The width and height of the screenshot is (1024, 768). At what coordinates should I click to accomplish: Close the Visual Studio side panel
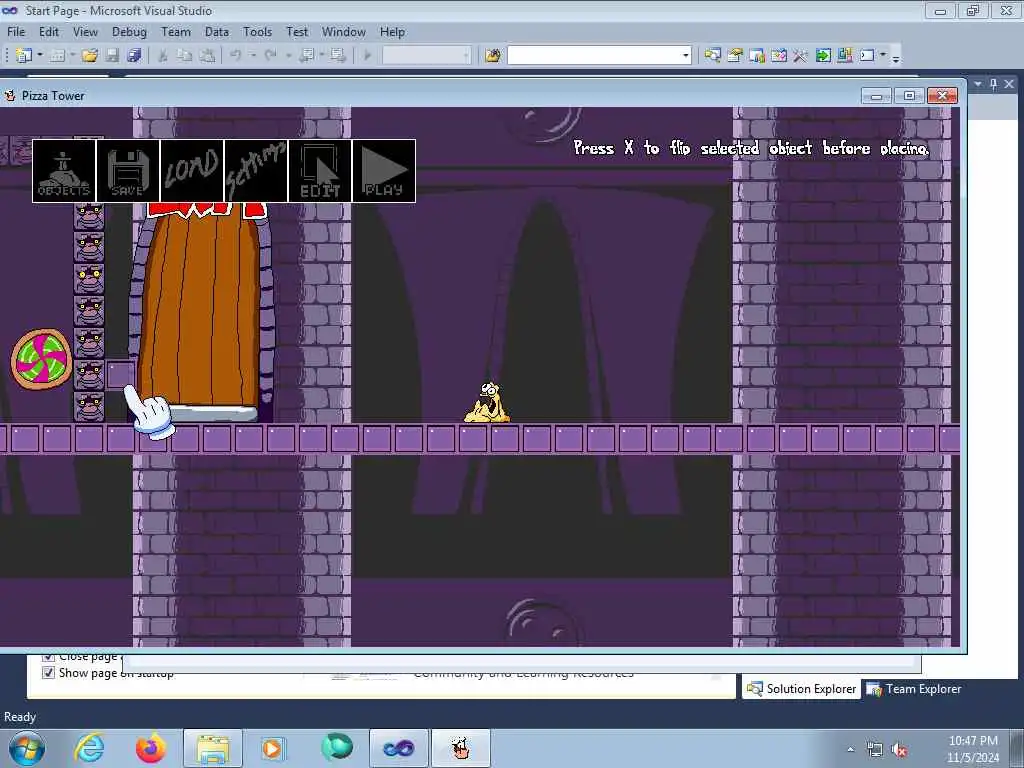(x=1009, y=84)
